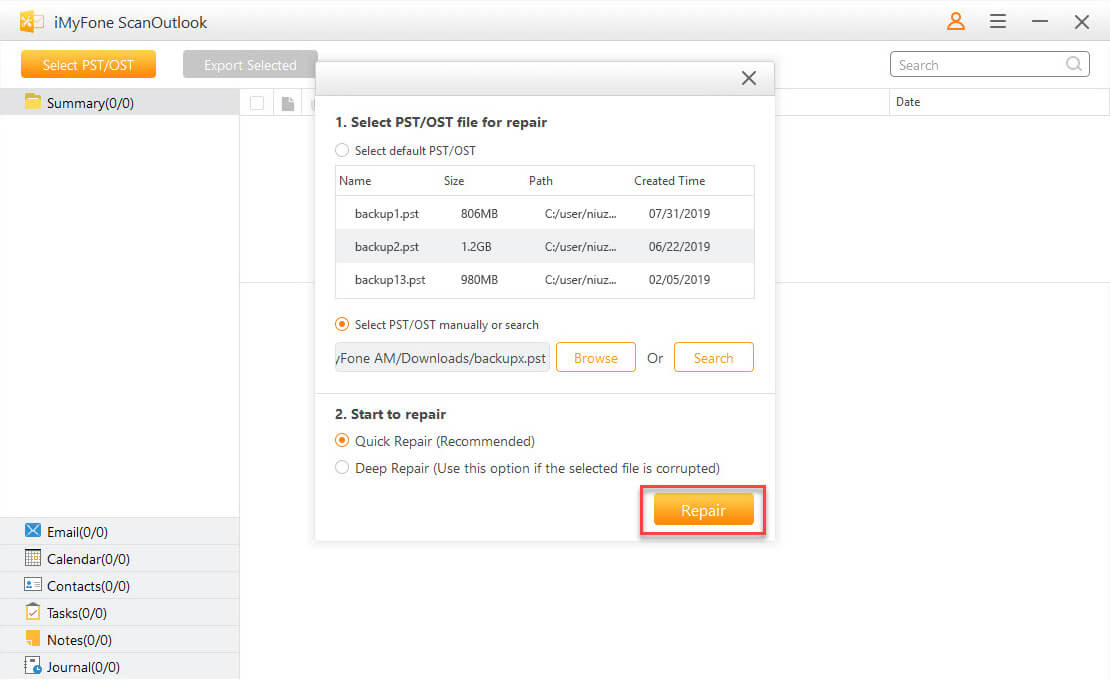Select the Quick Repair option

pyautogui.click(x=342, y=441)
